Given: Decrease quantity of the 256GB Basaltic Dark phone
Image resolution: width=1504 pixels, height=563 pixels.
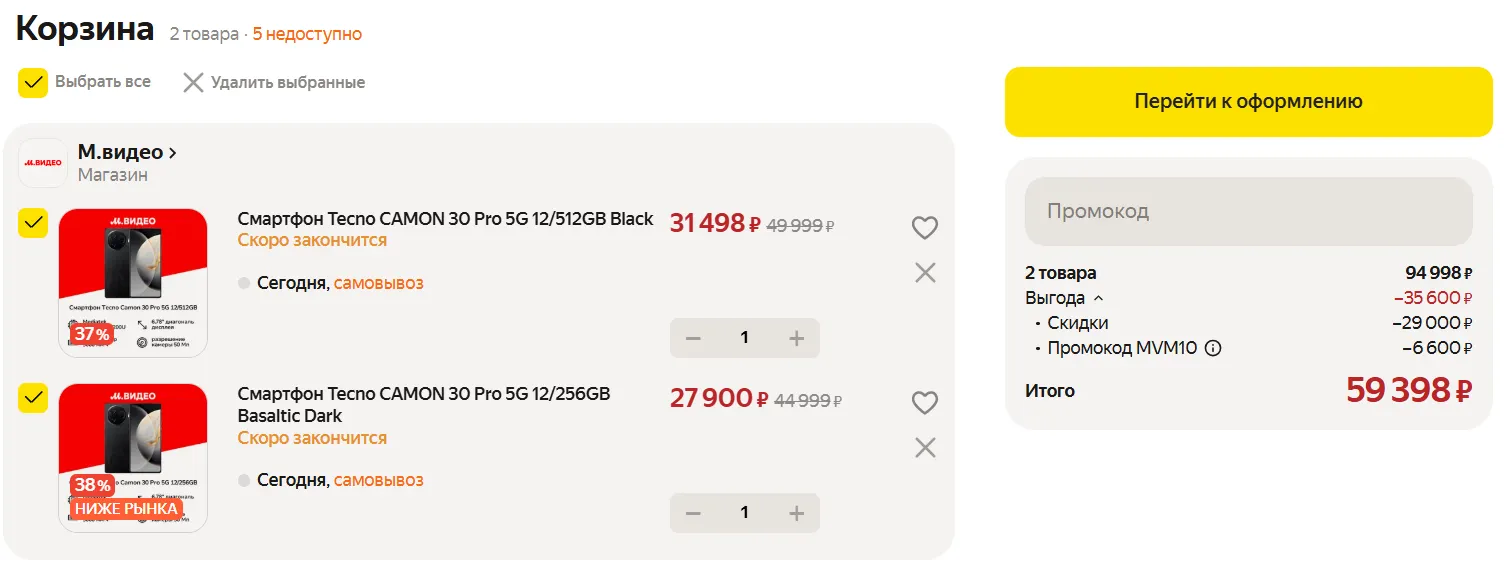Looking at the screenshot, I should tap(693, 513).
